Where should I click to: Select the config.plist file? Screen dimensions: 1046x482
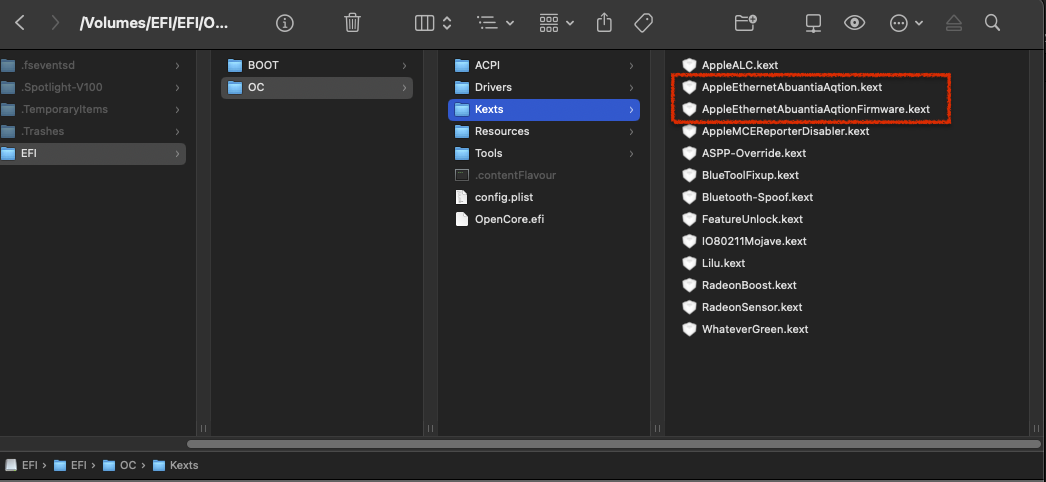[x=544, y=197]
